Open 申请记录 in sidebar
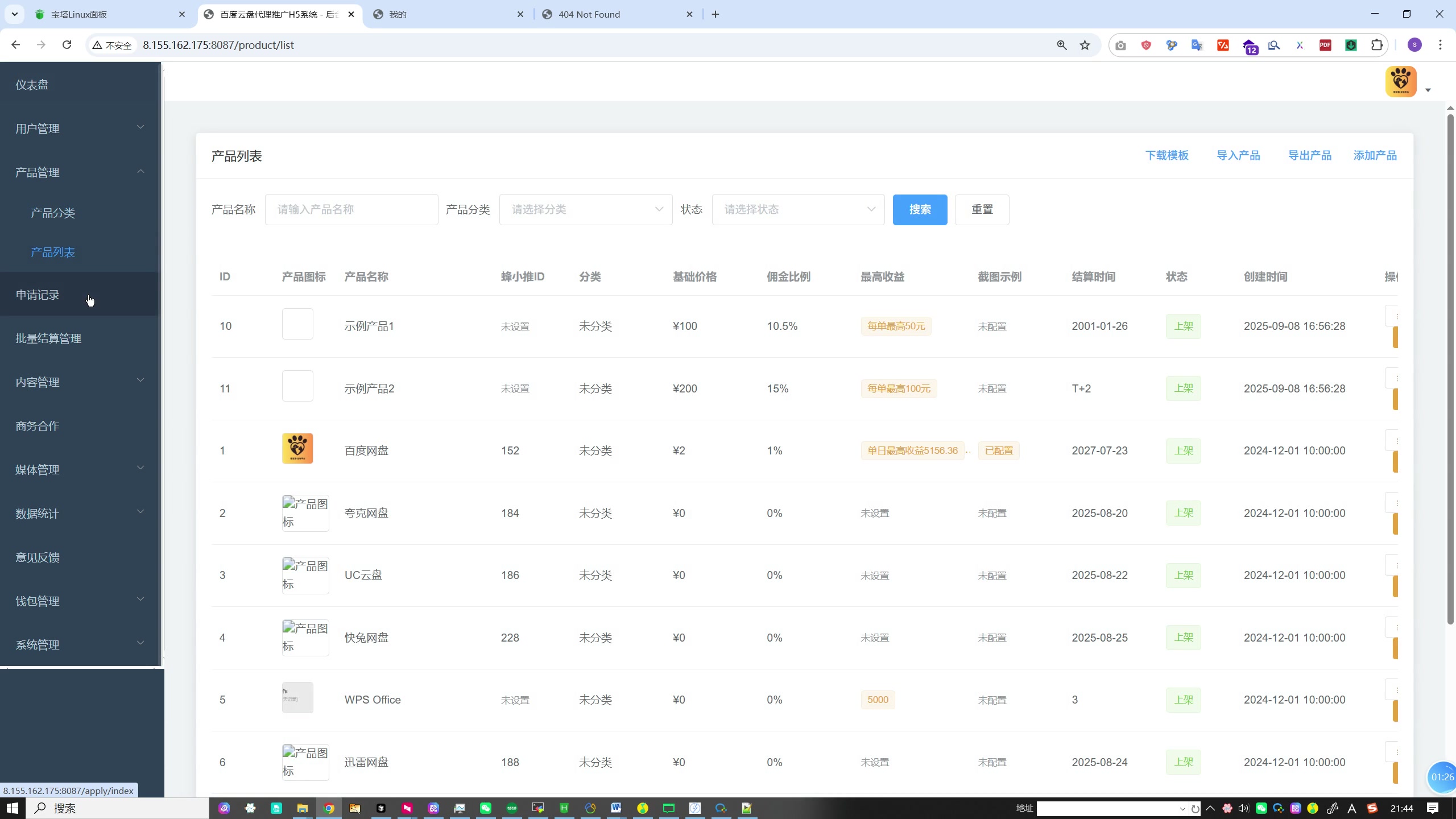1456x819 pixels. 80,295
